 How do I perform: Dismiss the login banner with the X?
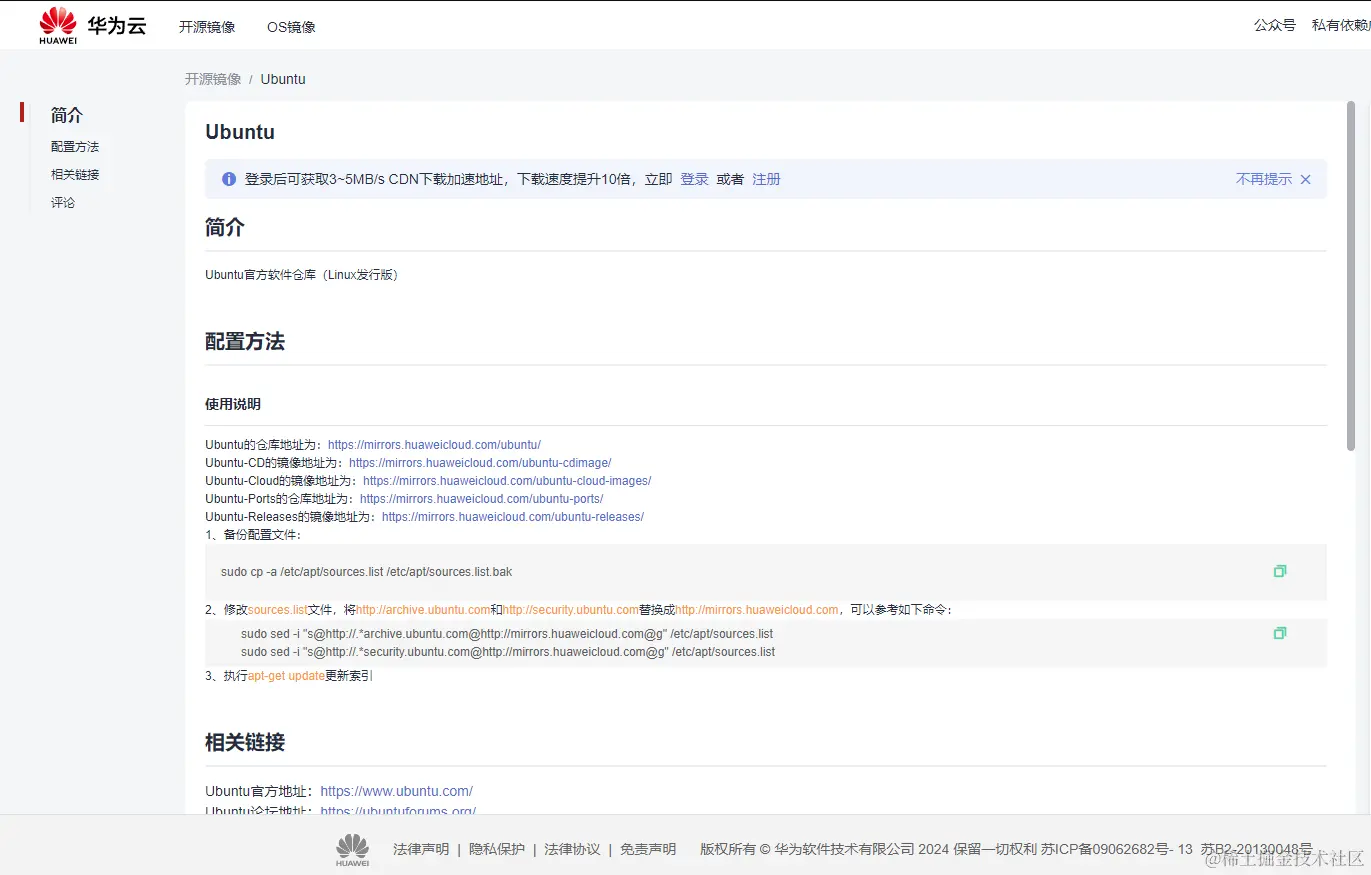coord(1305,179)
